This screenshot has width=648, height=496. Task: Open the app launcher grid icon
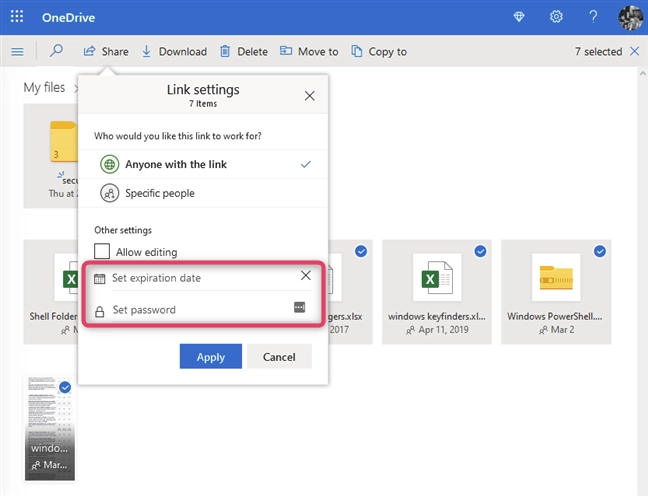coord(17,17)
